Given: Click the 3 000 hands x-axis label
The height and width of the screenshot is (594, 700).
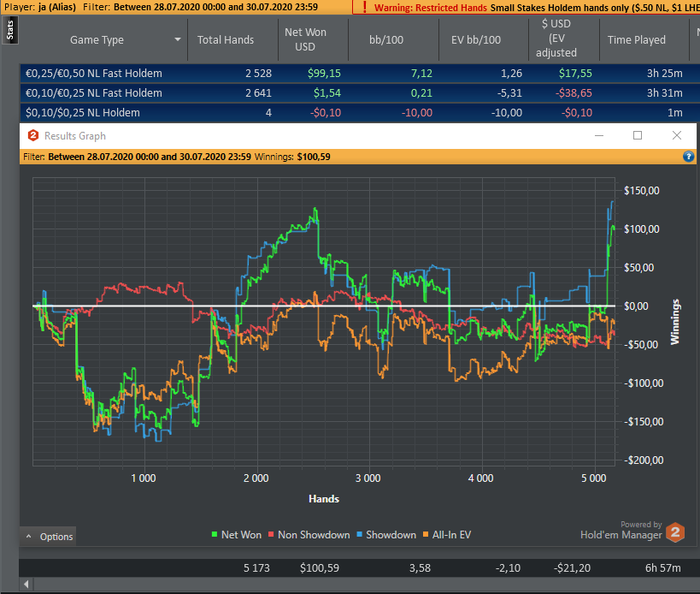Looking at the screenshot, I should [368, 478].
